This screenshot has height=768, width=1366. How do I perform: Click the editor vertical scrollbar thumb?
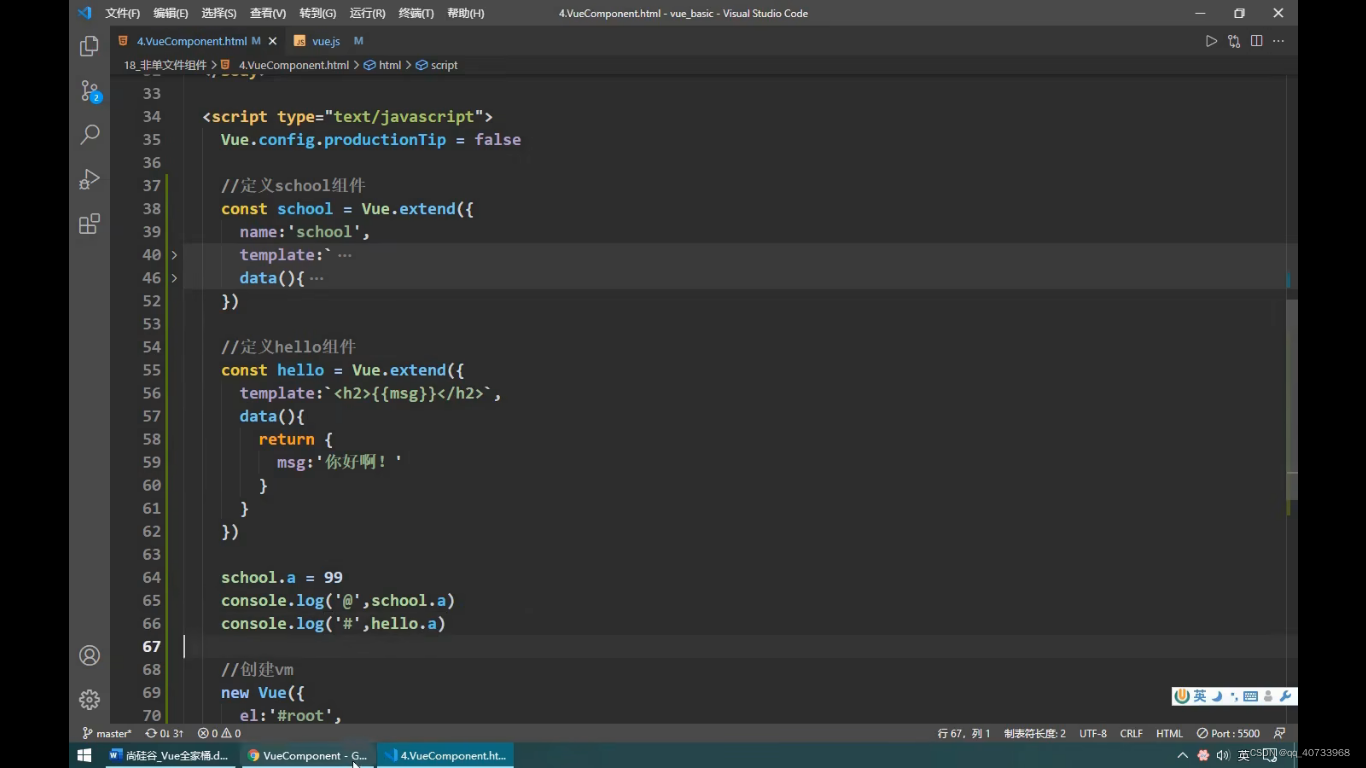pyautogui.click(x=1291, y=400)
